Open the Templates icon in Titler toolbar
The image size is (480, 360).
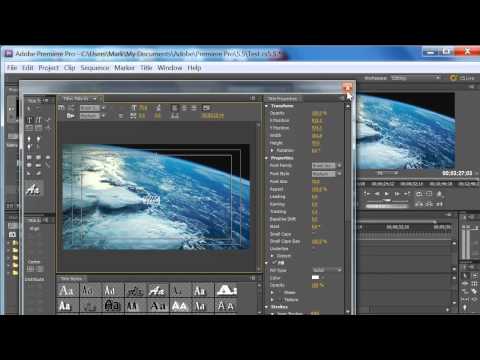tap(71, 115)
